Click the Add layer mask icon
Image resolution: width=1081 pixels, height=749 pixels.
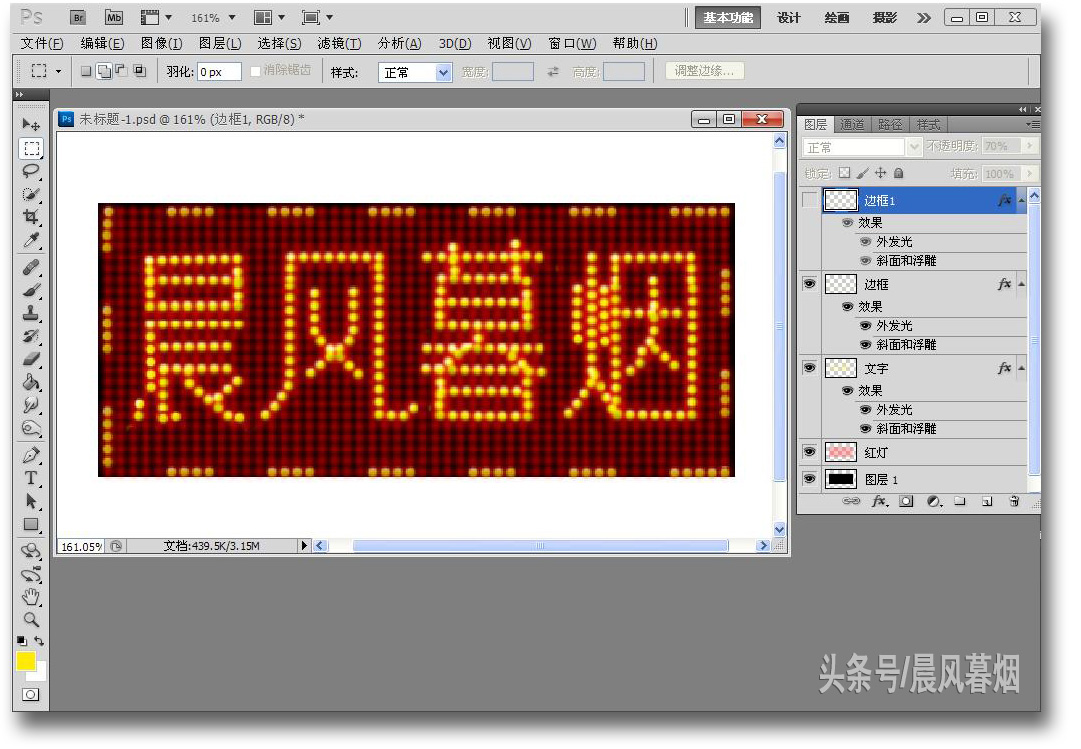tap(906, 500)
